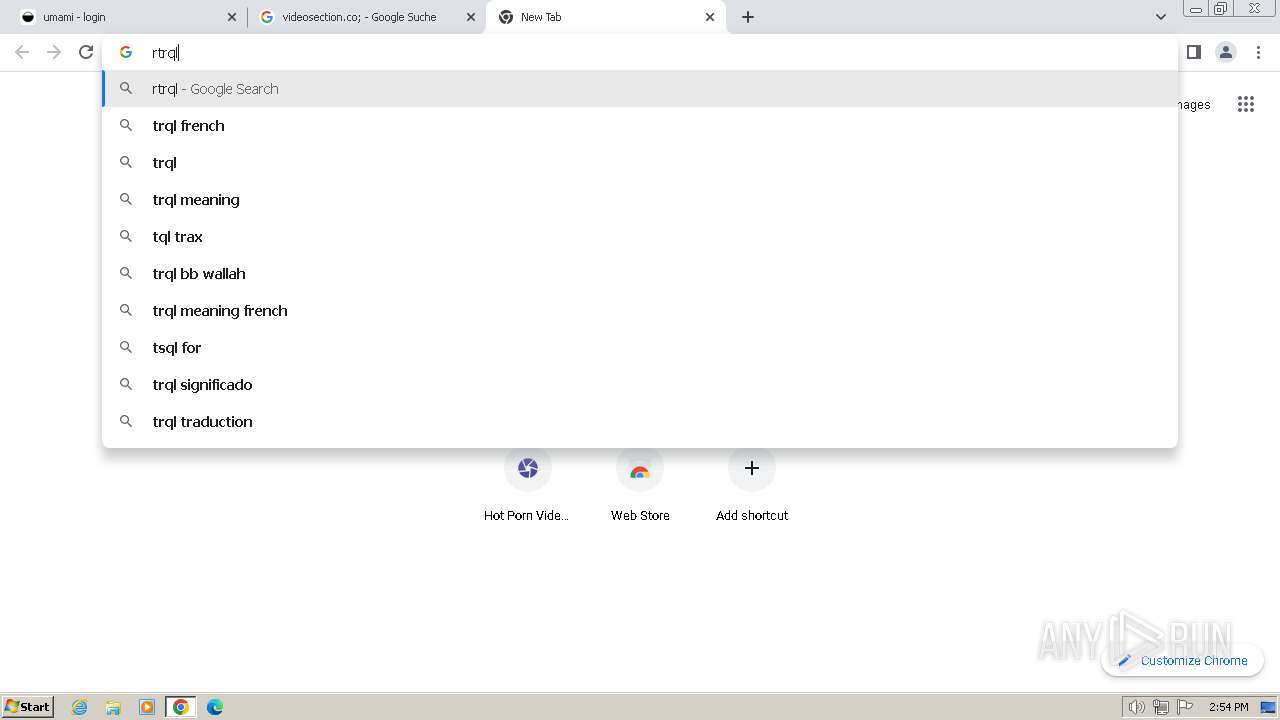The width and height of the screenshot is (1280, 720).
Task: Click Customize Chrome button
Action: click(x=1182, y=660)
